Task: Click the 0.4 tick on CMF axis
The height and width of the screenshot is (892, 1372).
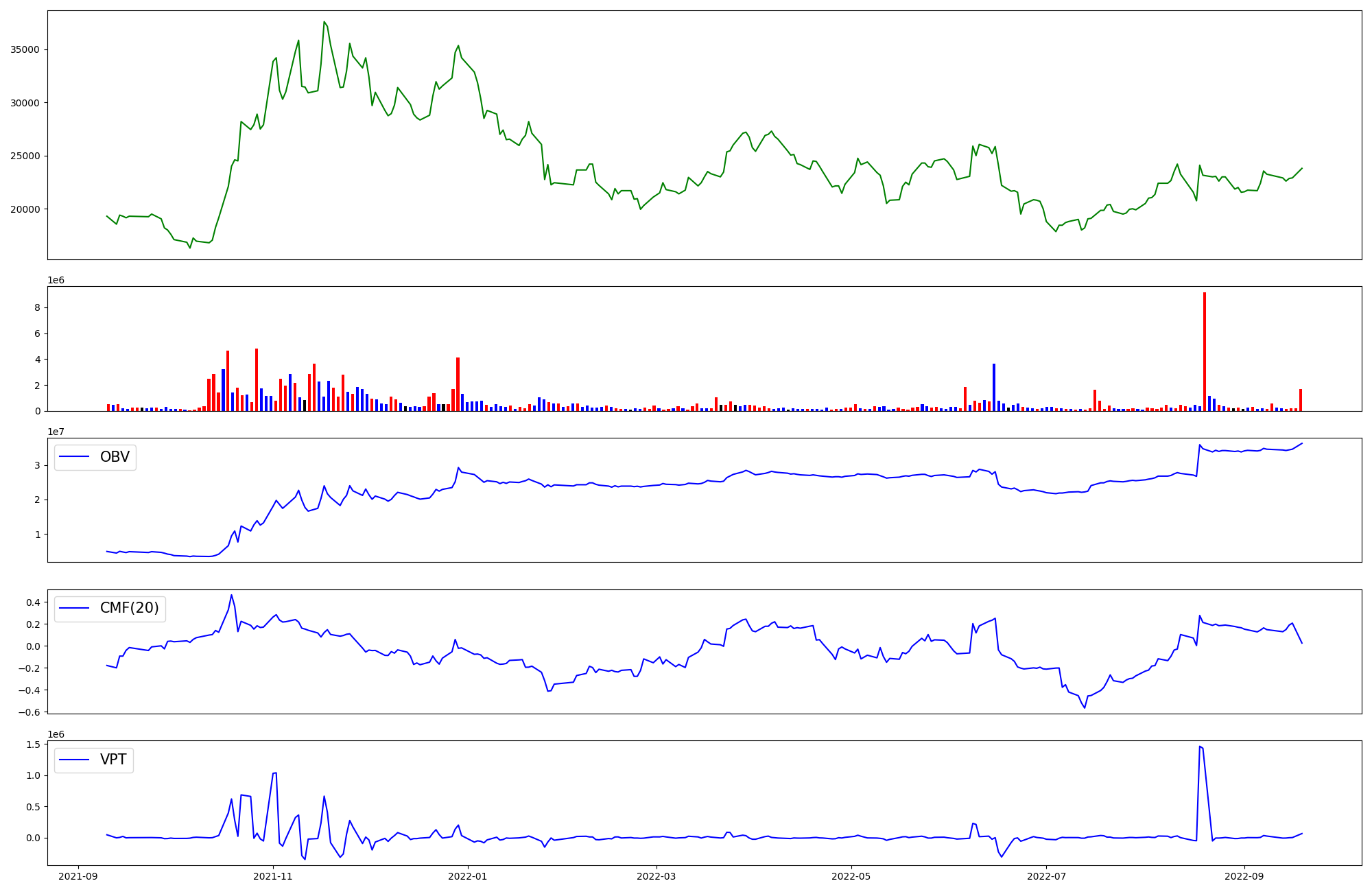Action: [32, 602]
